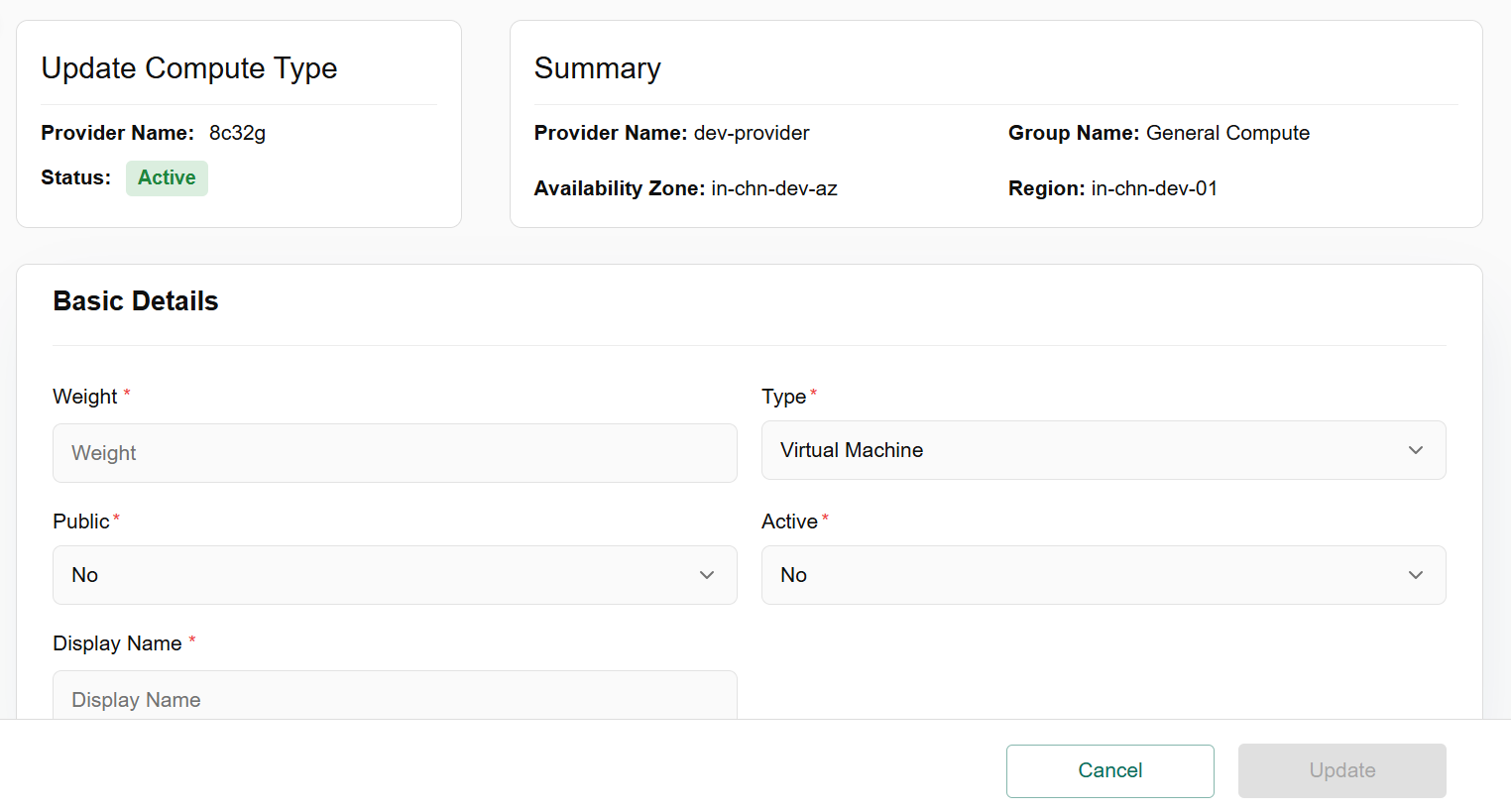
Task: Click the 8c32g provider name value
Action: click(237, 133)
